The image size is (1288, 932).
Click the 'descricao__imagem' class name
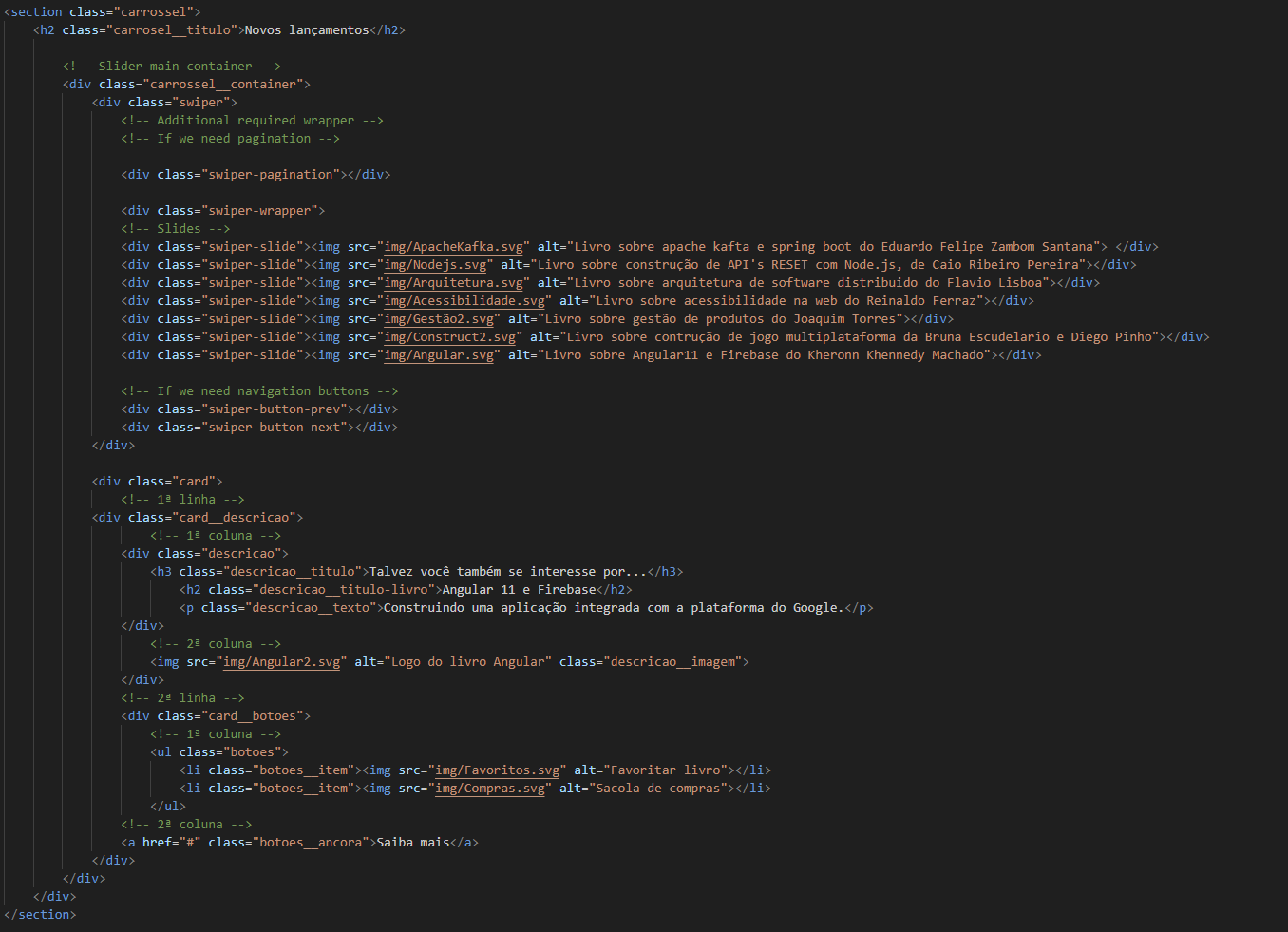(672, 662)
